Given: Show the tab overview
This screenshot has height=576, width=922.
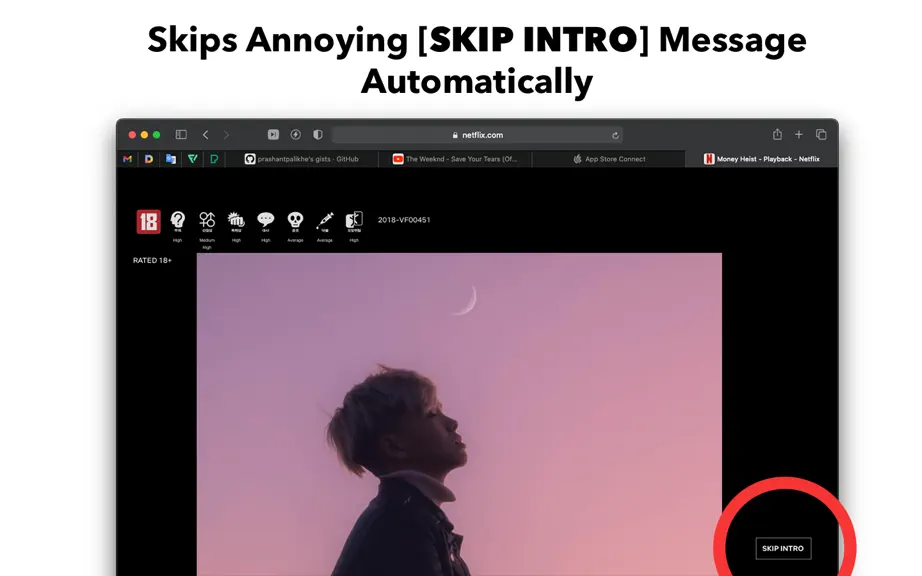Looking at the screenshot, I should click(821, 135).
